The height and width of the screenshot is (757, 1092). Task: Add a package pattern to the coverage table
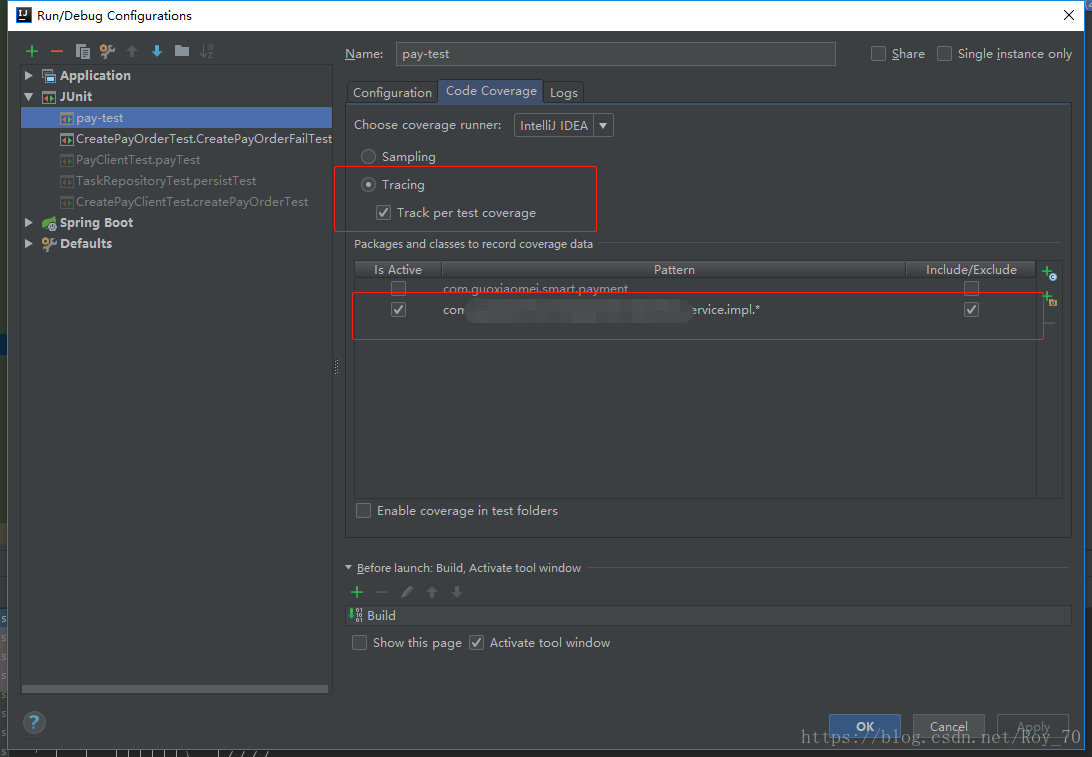point(1050,299)
